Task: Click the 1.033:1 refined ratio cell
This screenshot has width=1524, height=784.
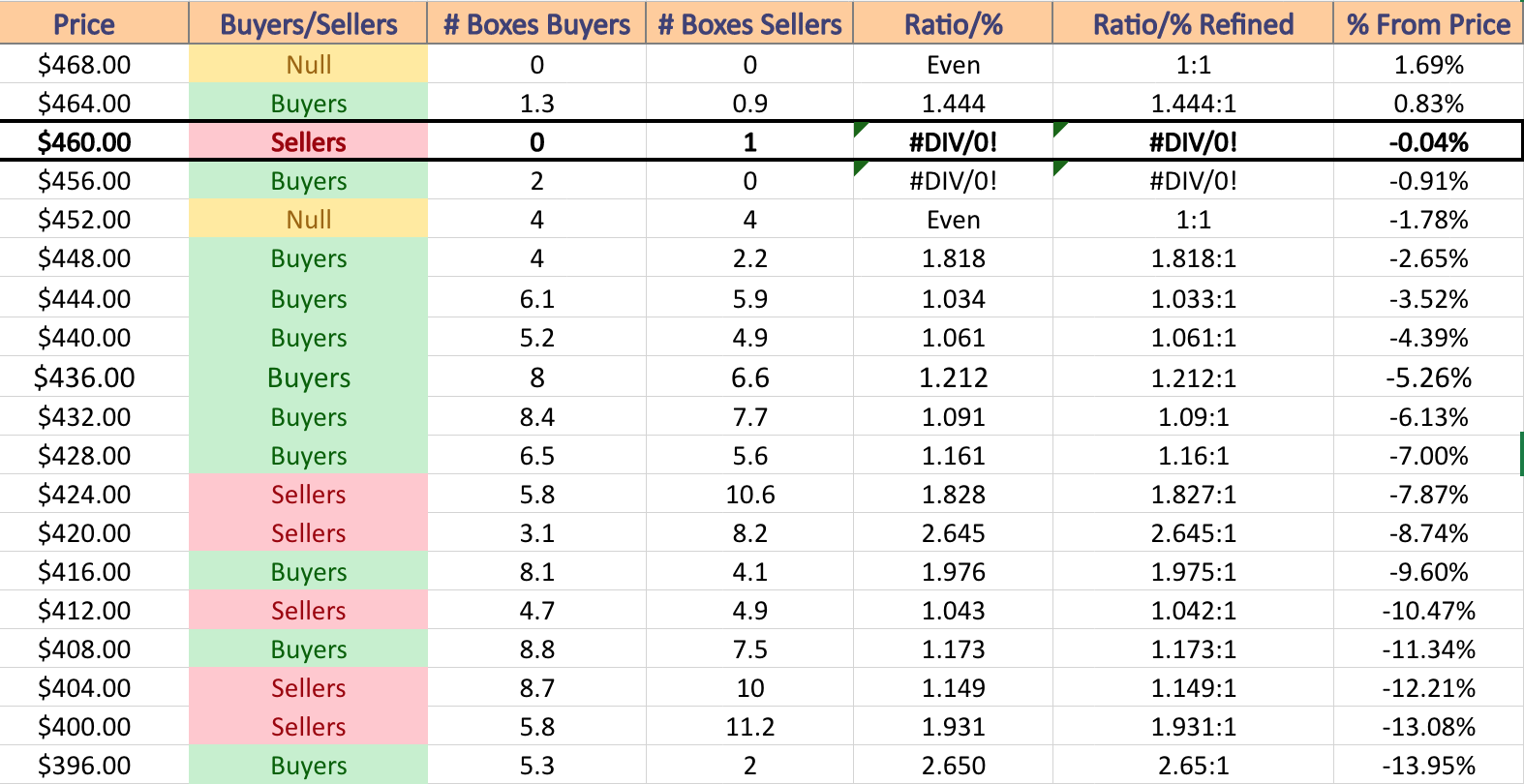Action: [x=1193, y=298]
